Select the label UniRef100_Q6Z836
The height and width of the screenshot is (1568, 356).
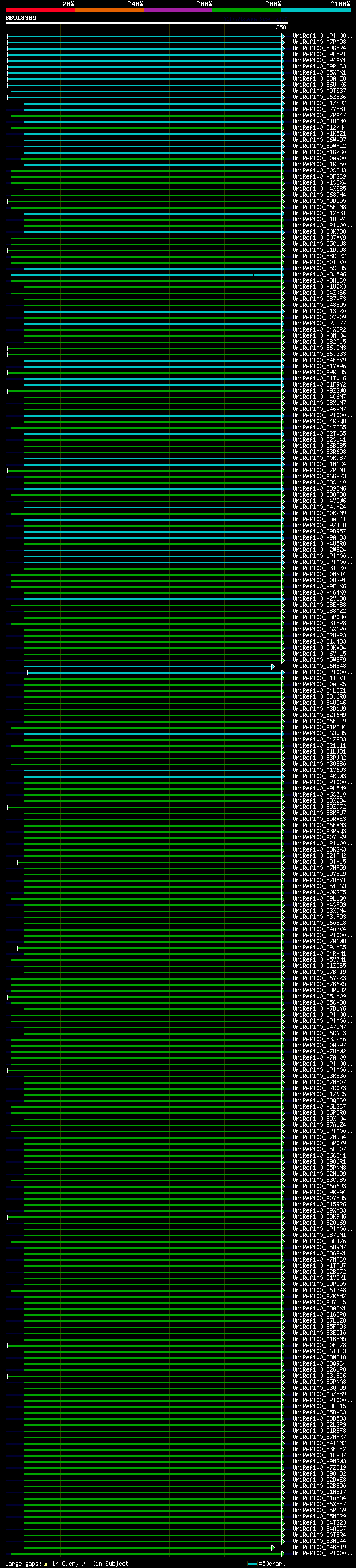pos(319,97)
